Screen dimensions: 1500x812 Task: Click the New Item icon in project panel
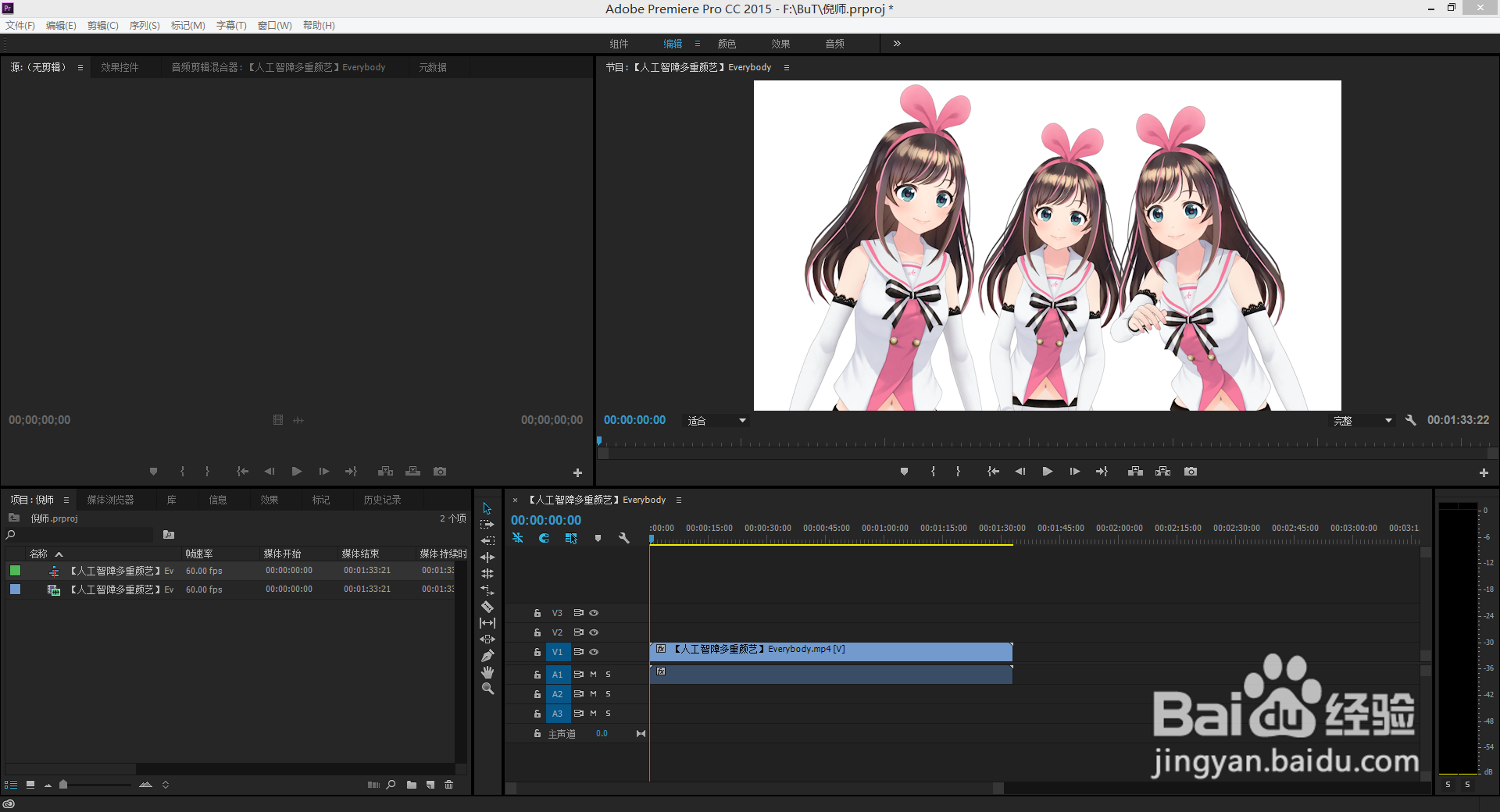coord(430,785)
